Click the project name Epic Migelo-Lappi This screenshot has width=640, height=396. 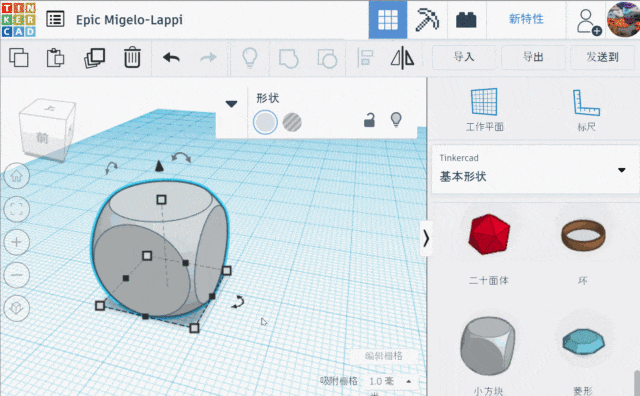pyautogui.click(x=129, y=20)
